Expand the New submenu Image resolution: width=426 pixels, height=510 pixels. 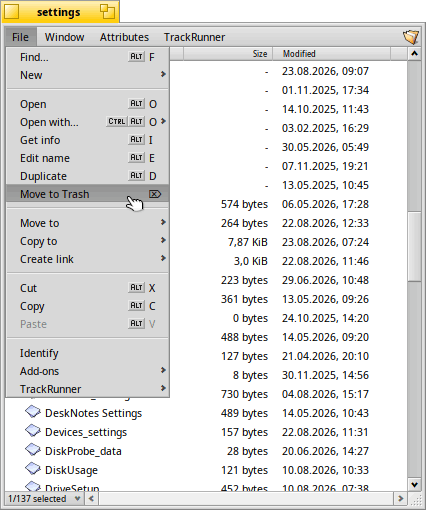(88, 75)
